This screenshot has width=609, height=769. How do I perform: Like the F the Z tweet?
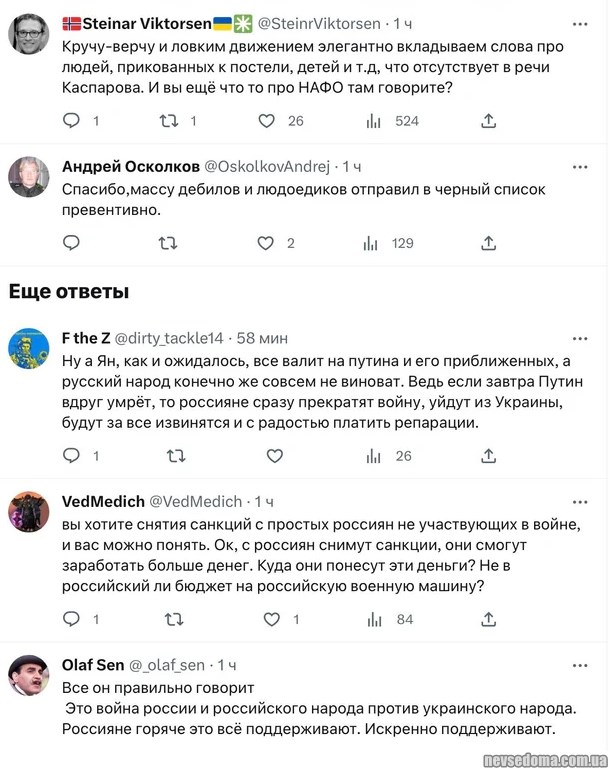pyautogui.click(x=267, y=456)
